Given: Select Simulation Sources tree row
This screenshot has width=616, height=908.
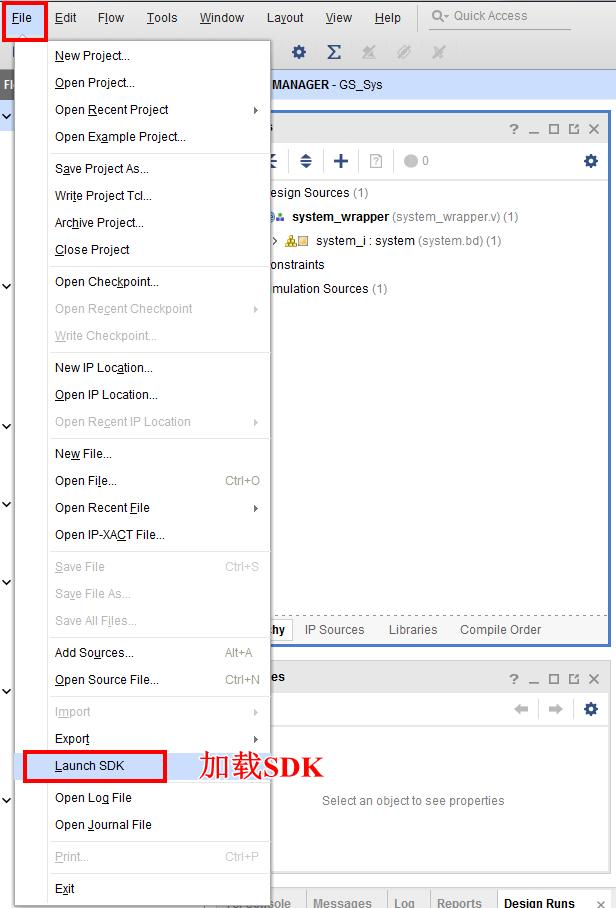Looking at the screenshot, I should tap(329, 288).
